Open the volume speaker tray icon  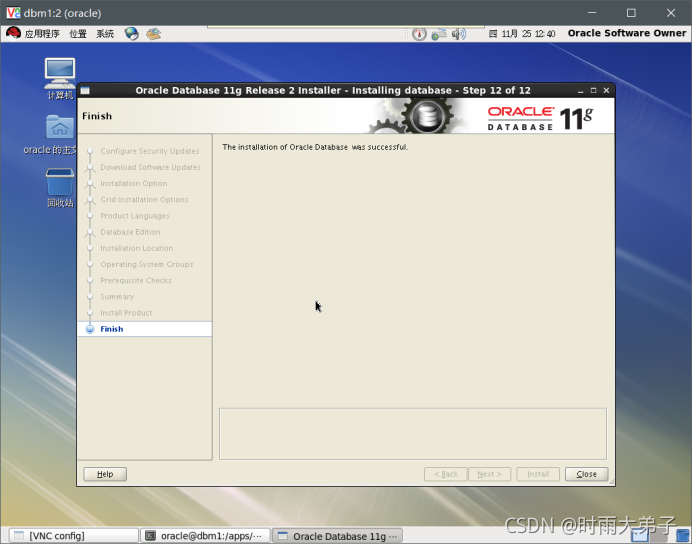(x=459, y=34)
